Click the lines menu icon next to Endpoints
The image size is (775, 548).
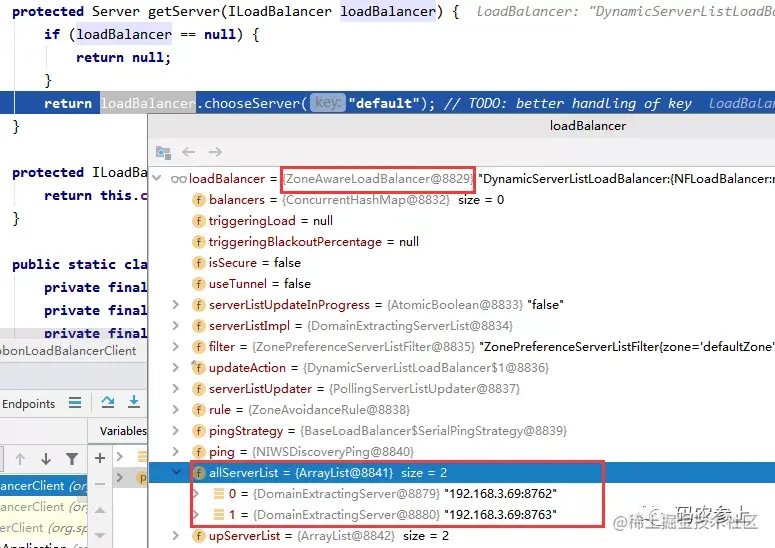75,403
